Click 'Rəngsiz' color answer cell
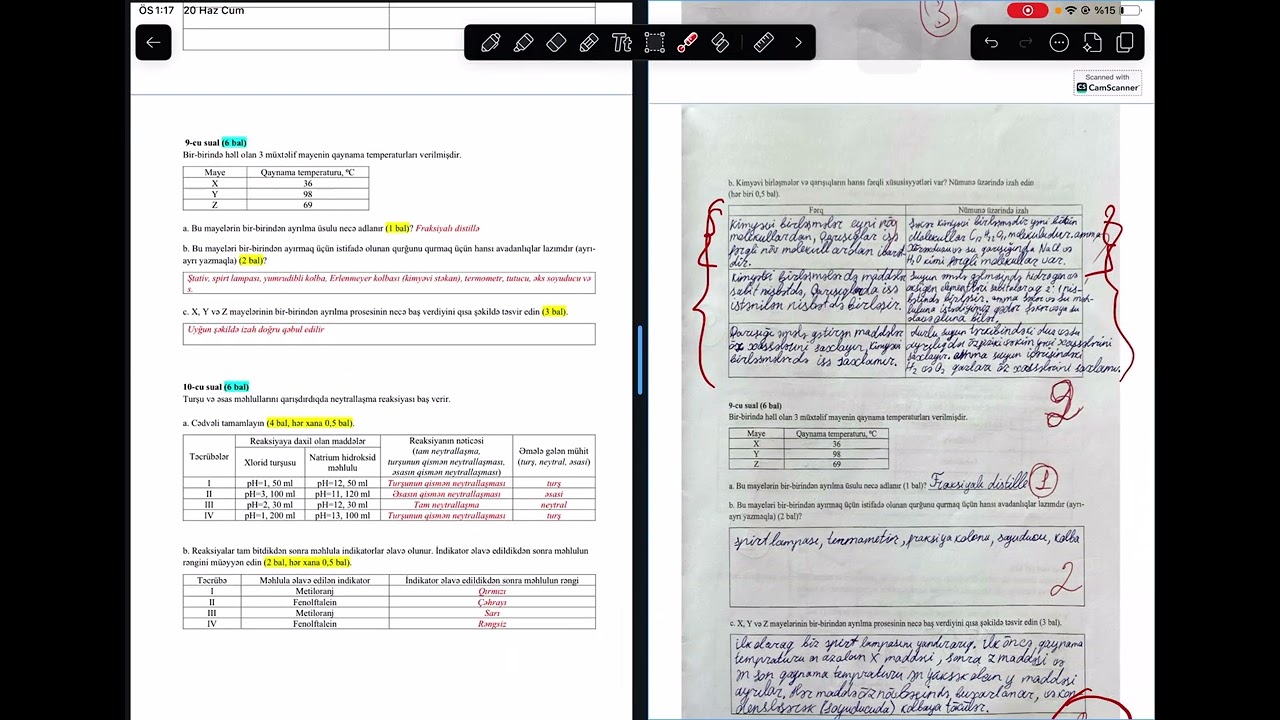This screenshot has height=720, width=1280. coord(492,624)
